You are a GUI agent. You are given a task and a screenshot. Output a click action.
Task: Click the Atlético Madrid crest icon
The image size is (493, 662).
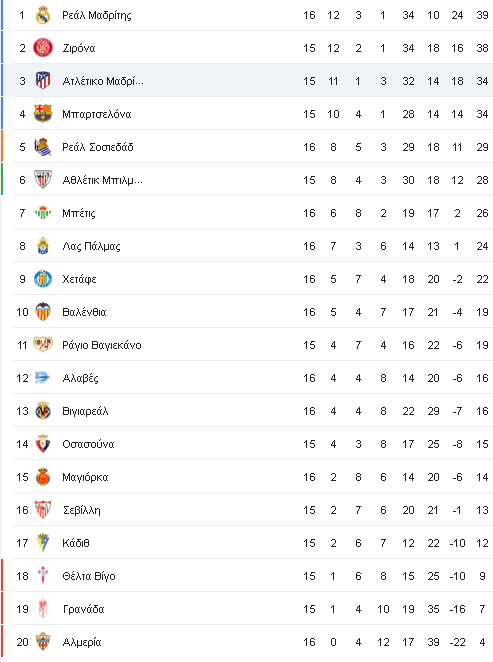(43, 81)
